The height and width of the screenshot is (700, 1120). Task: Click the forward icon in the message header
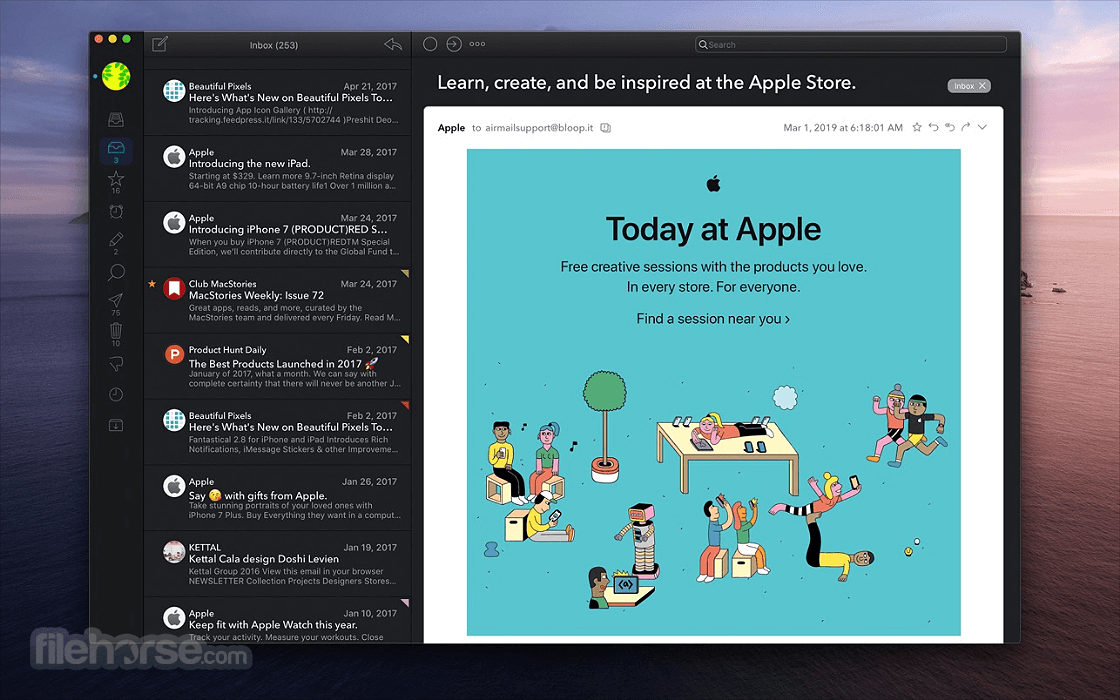(966, 127)
